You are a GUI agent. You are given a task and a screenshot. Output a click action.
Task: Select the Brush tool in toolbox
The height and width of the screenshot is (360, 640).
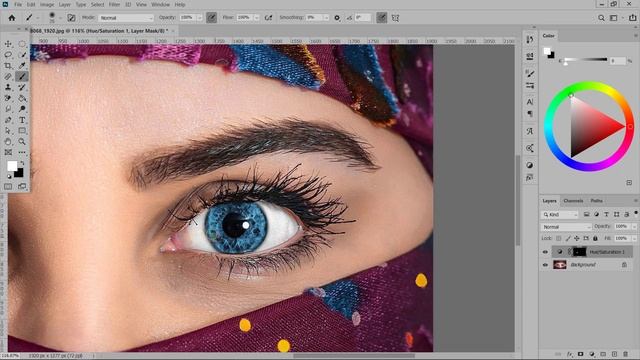point(22,76)
